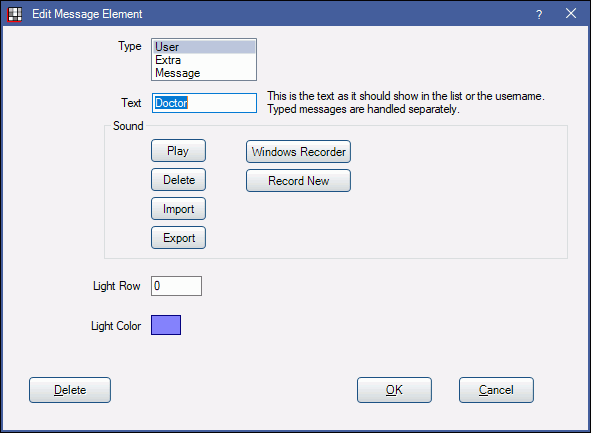The height and width of the screenshot is (433, 593).
Task: Click the Text description help label
Action: click(x=406, y=102)
